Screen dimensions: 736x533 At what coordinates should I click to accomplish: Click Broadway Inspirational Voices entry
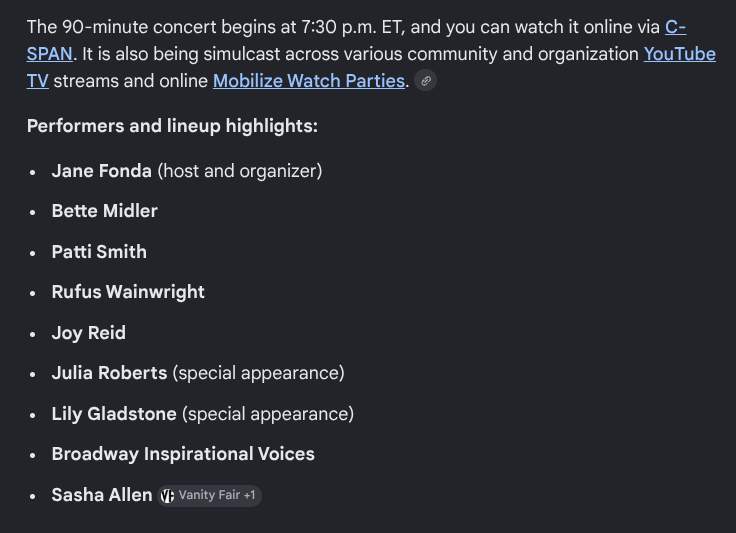pos(183,454)
